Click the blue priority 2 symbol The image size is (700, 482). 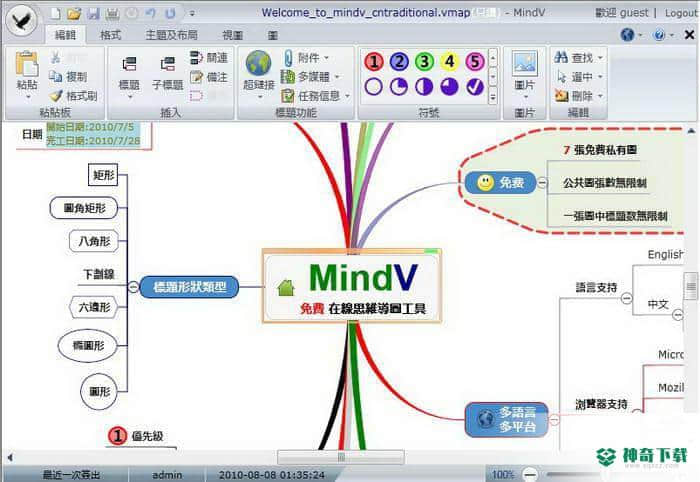point(399,62)
